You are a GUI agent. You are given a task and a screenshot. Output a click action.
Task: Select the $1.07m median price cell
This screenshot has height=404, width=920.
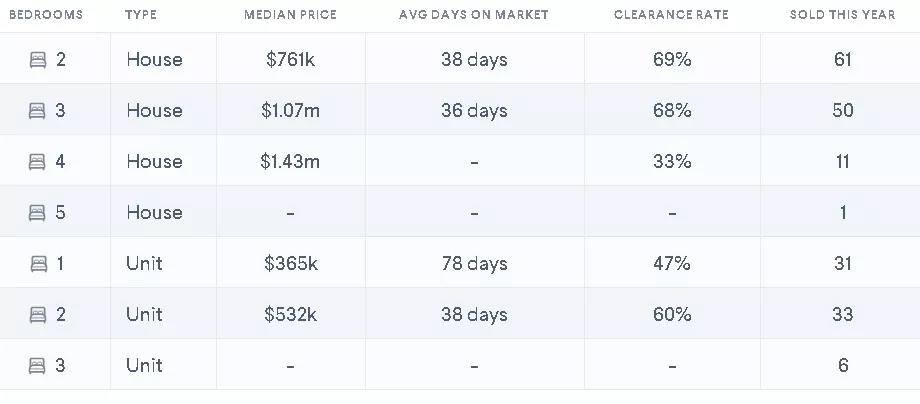pyautogui.click(x=291, y=111)
